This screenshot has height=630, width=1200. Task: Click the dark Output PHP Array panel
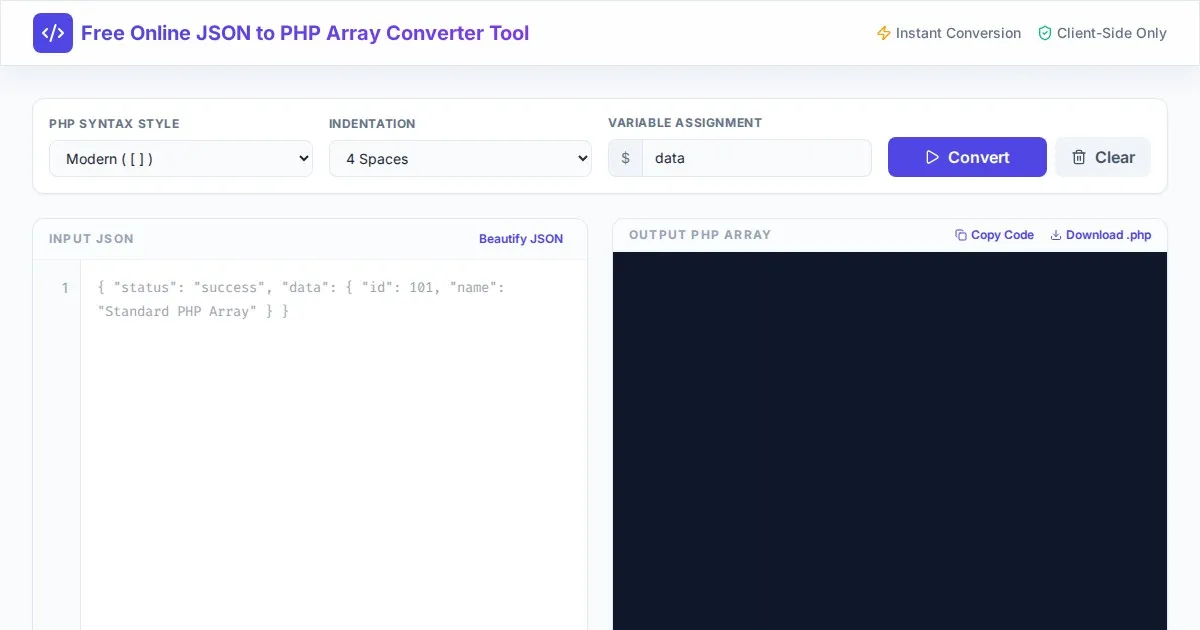[x=889, y=440]
